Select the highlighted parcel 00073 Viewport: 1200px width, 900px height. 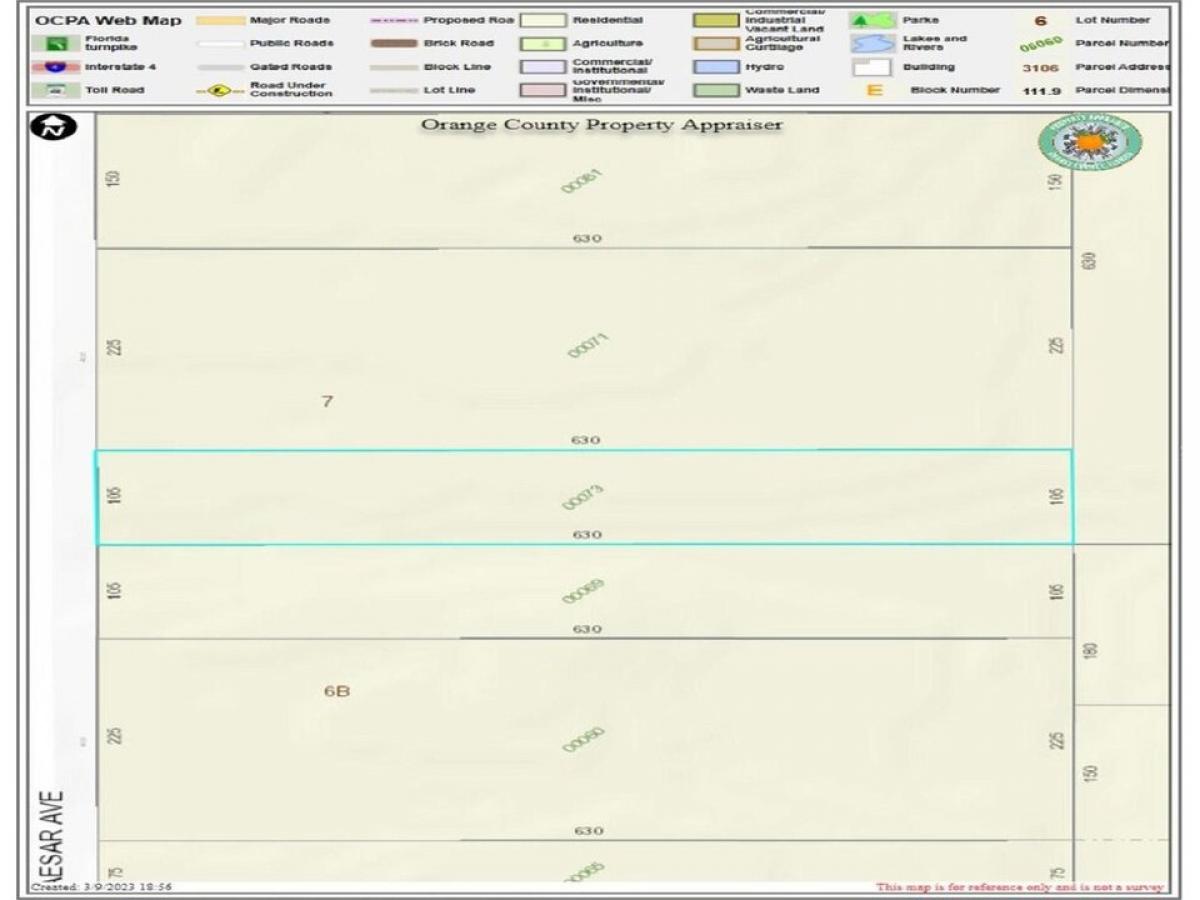(584, 497)
